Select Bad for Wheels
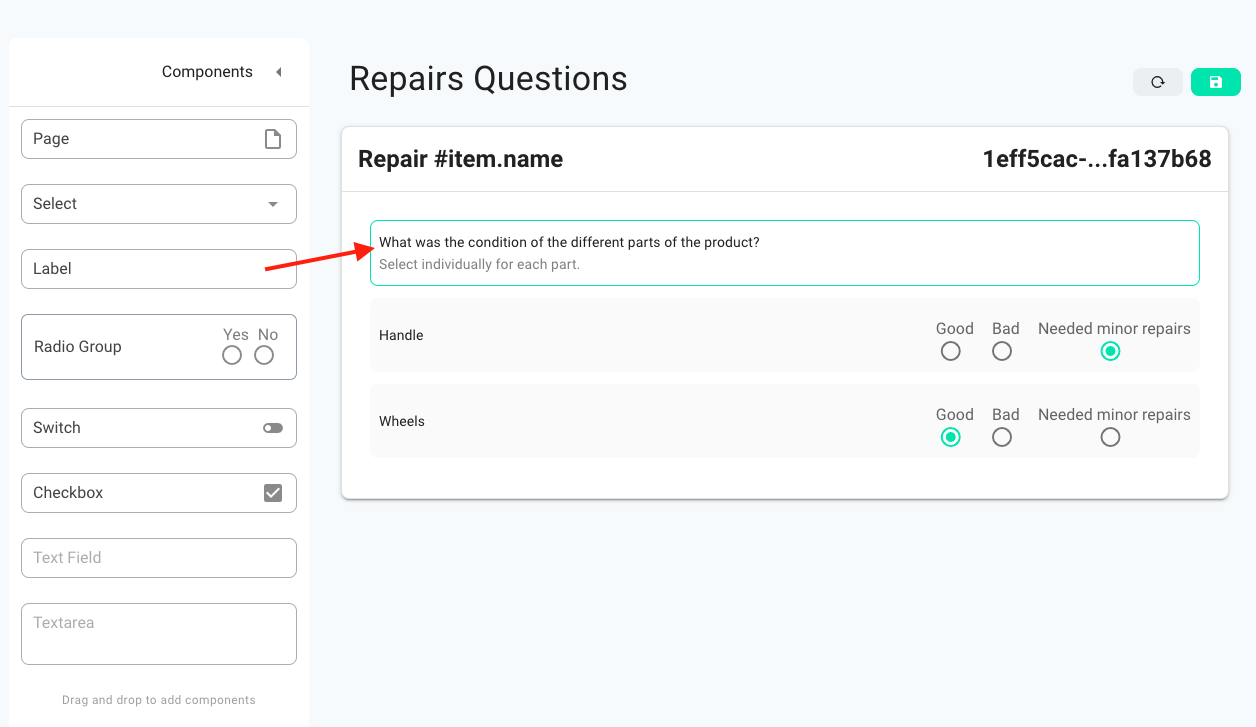Image resolution: width=1256 pixels, height=727 pixels. point(1002,437)
